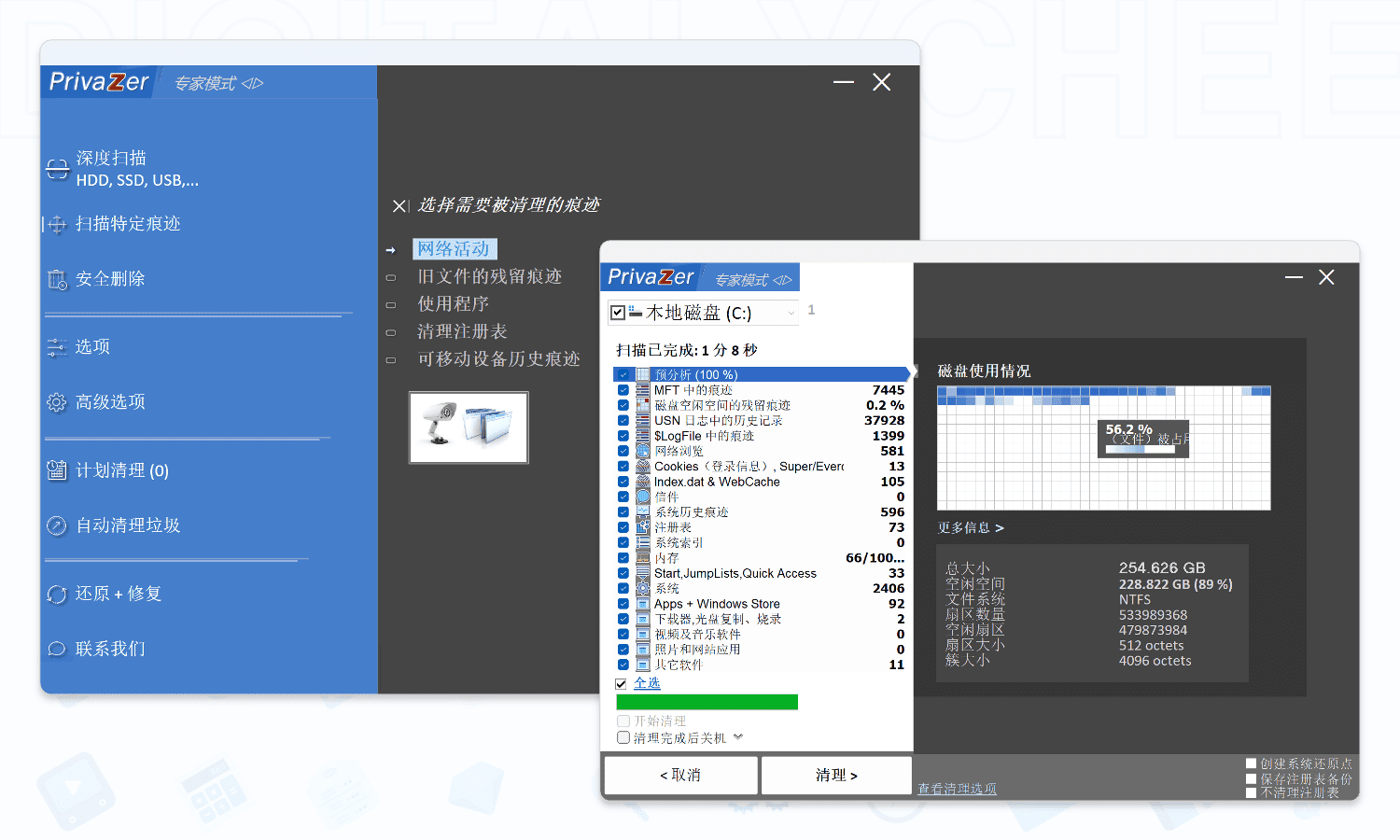This screenshot has width=1400, height=840.
Task: Click the 安全删除 trash icon
Action: pos(57,279)
